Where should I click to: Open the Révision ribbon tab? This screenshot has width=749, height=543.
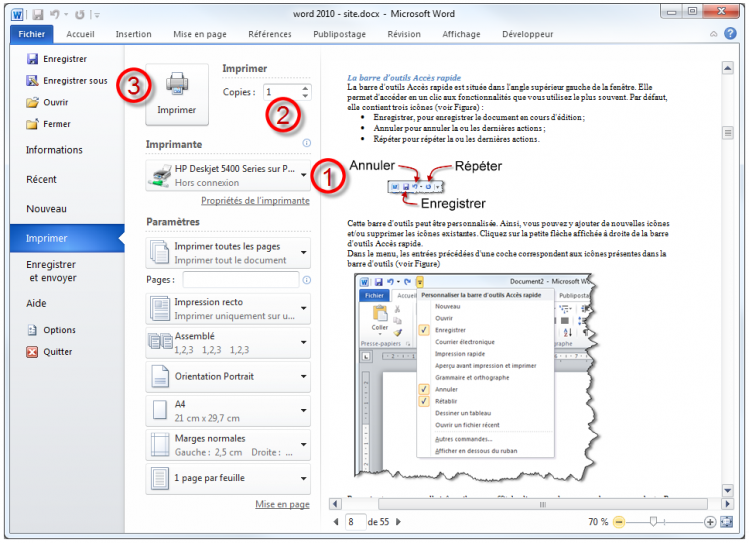pyautogui.click(x=404, y=33)
